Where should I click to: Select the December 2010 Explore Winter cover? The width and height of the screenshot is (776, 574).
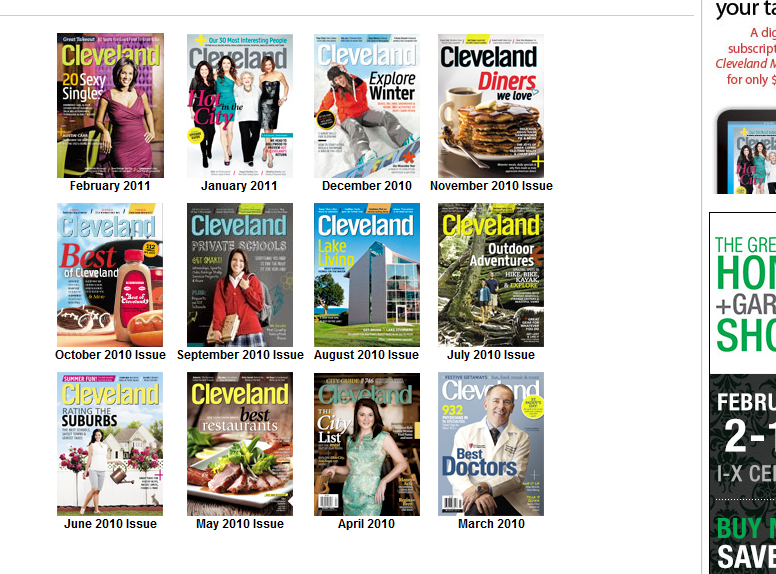[x=367, y=106]
